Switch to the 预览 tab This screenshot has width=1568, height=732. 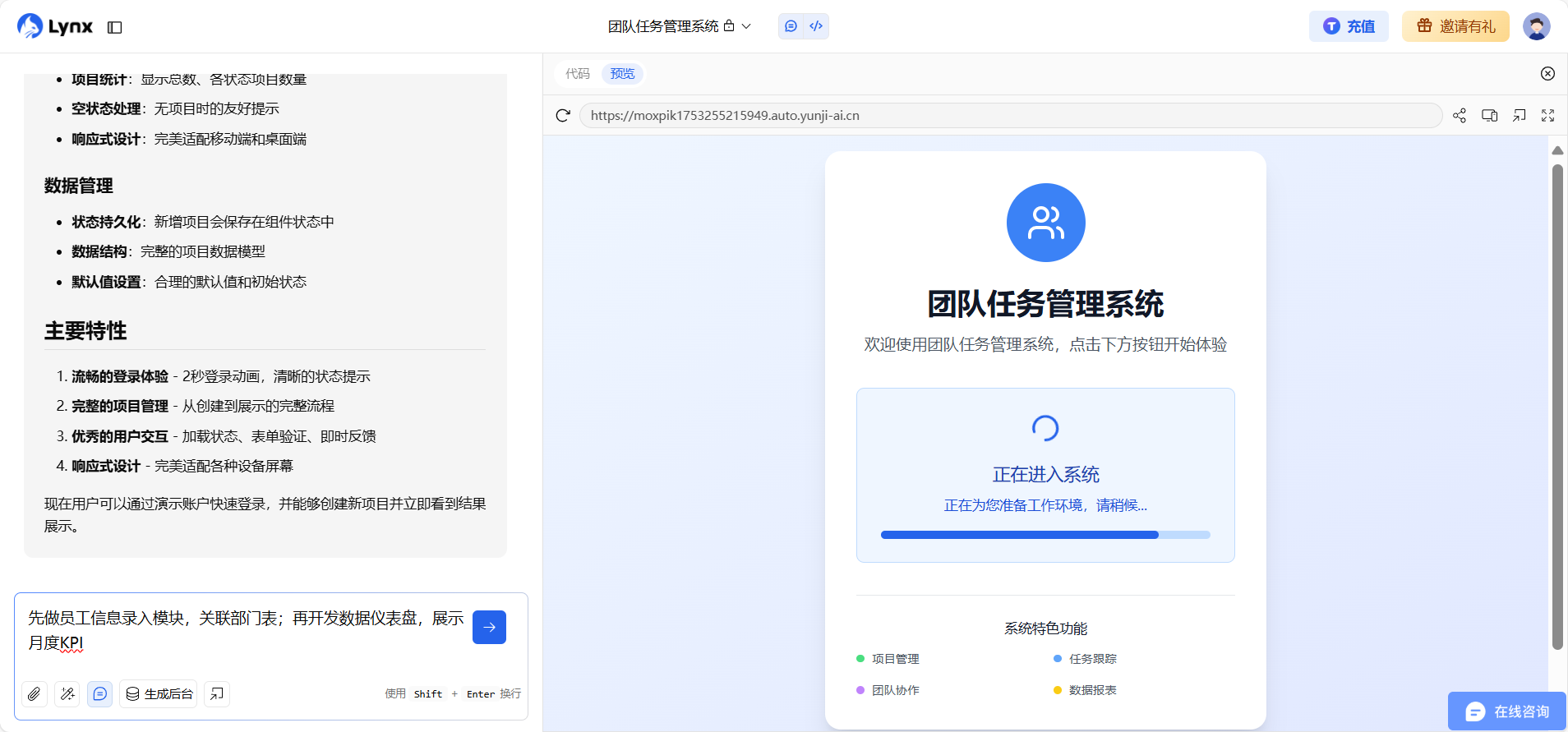tap(622, 73)
